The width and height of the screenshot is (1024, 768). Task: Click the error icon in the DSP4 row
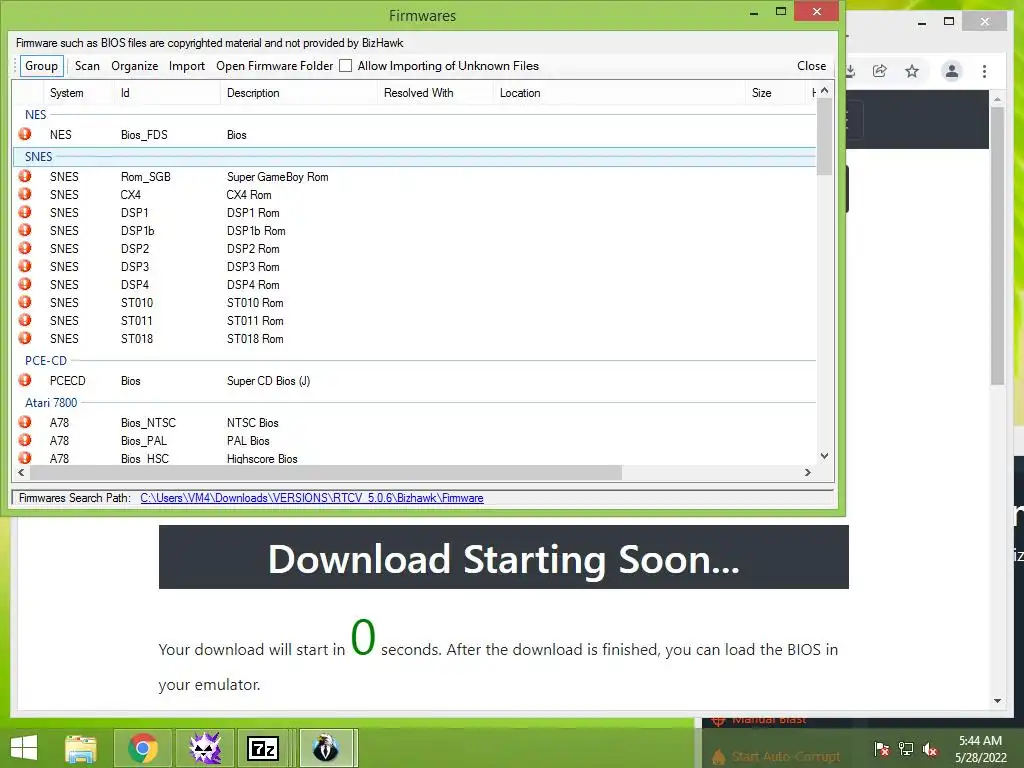tap(25, 284)
